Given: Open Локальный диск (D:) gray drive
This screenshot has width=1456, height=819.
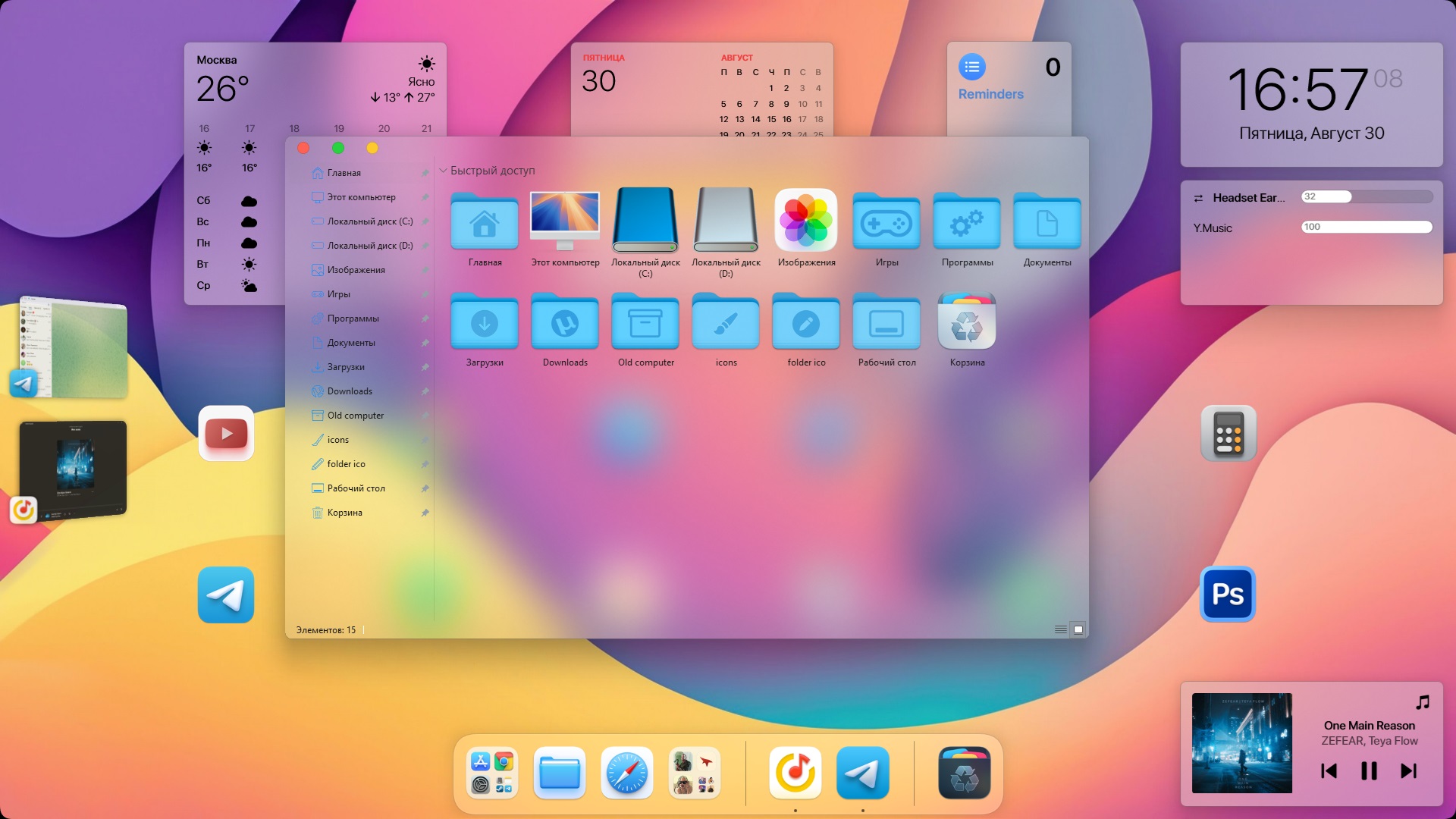Looking at the screenshot, I should click(726, 220).
